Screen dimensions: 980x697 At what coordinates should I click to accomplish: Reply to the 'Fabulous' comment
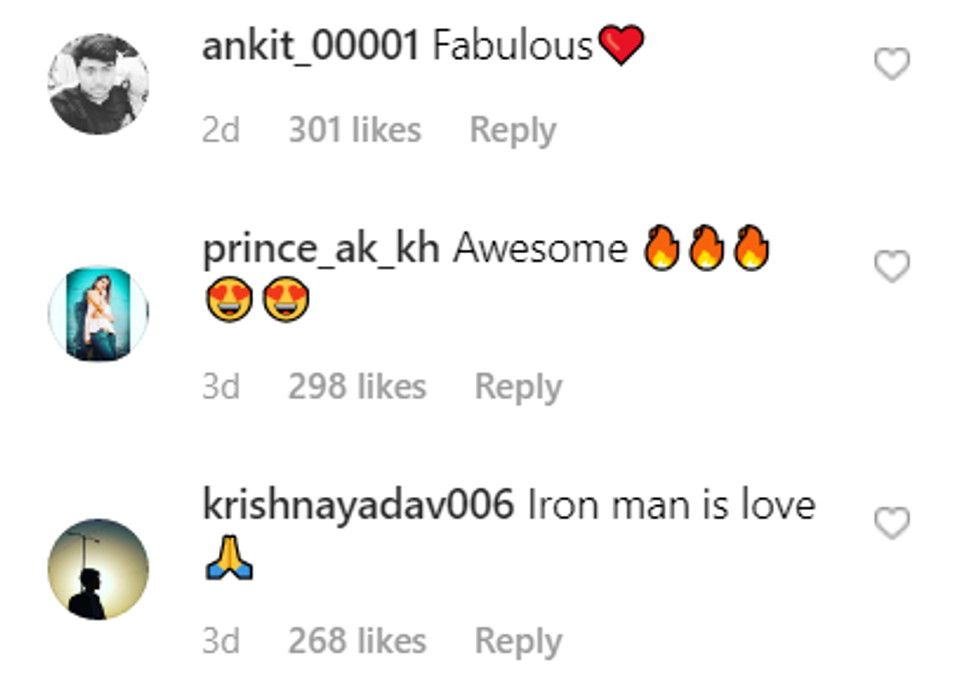click(512, 130)
